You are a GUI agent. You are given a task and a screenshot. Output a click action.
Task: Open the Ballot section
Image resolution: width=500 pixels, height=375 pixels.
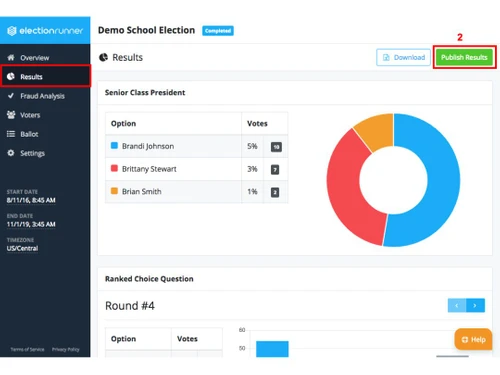click(45, 134)
